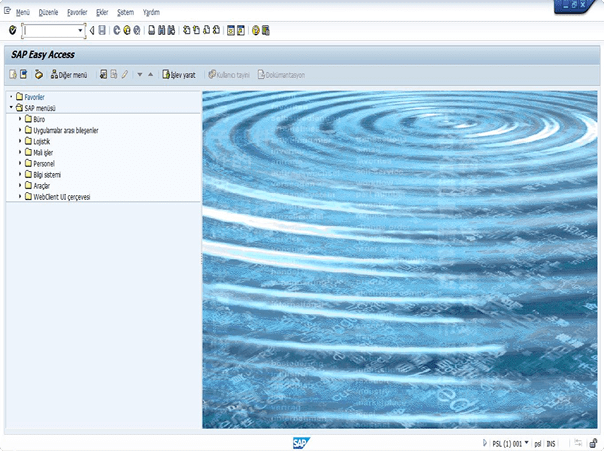604x451 pixels.
Task: Expand the Personel tree node arrow
Action: pyautogui.click(x=20, y=163)
